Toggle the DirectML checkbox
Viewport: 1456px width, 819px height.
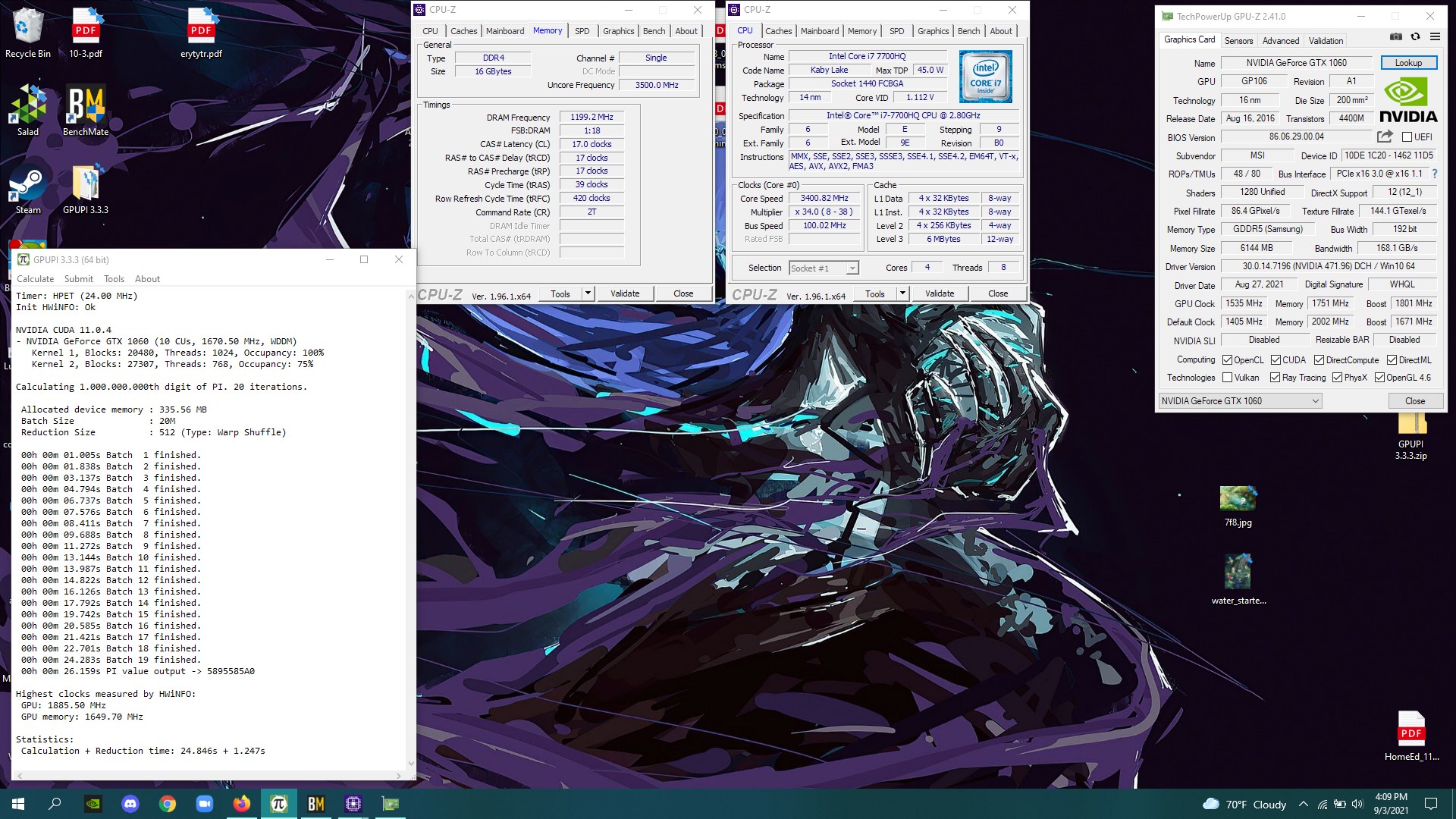1392,359
